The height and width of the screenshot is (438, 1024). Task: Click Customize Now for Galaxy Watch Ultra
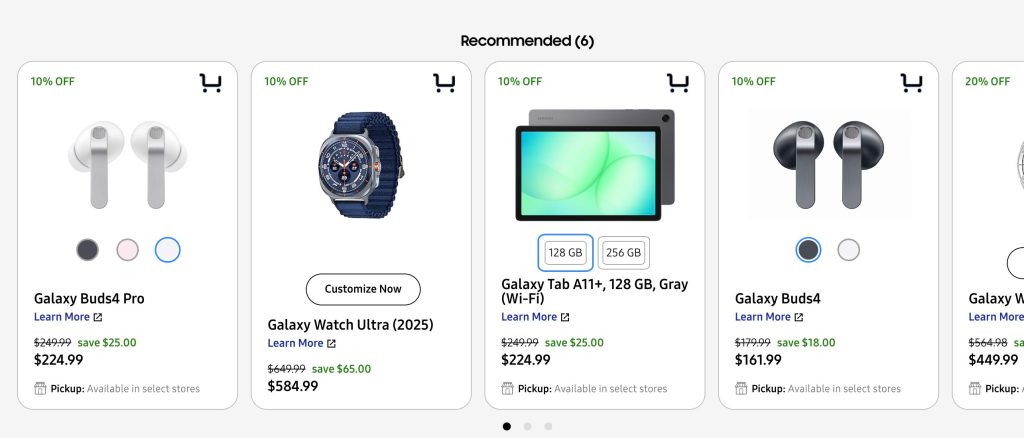click(x=363, y=289)
